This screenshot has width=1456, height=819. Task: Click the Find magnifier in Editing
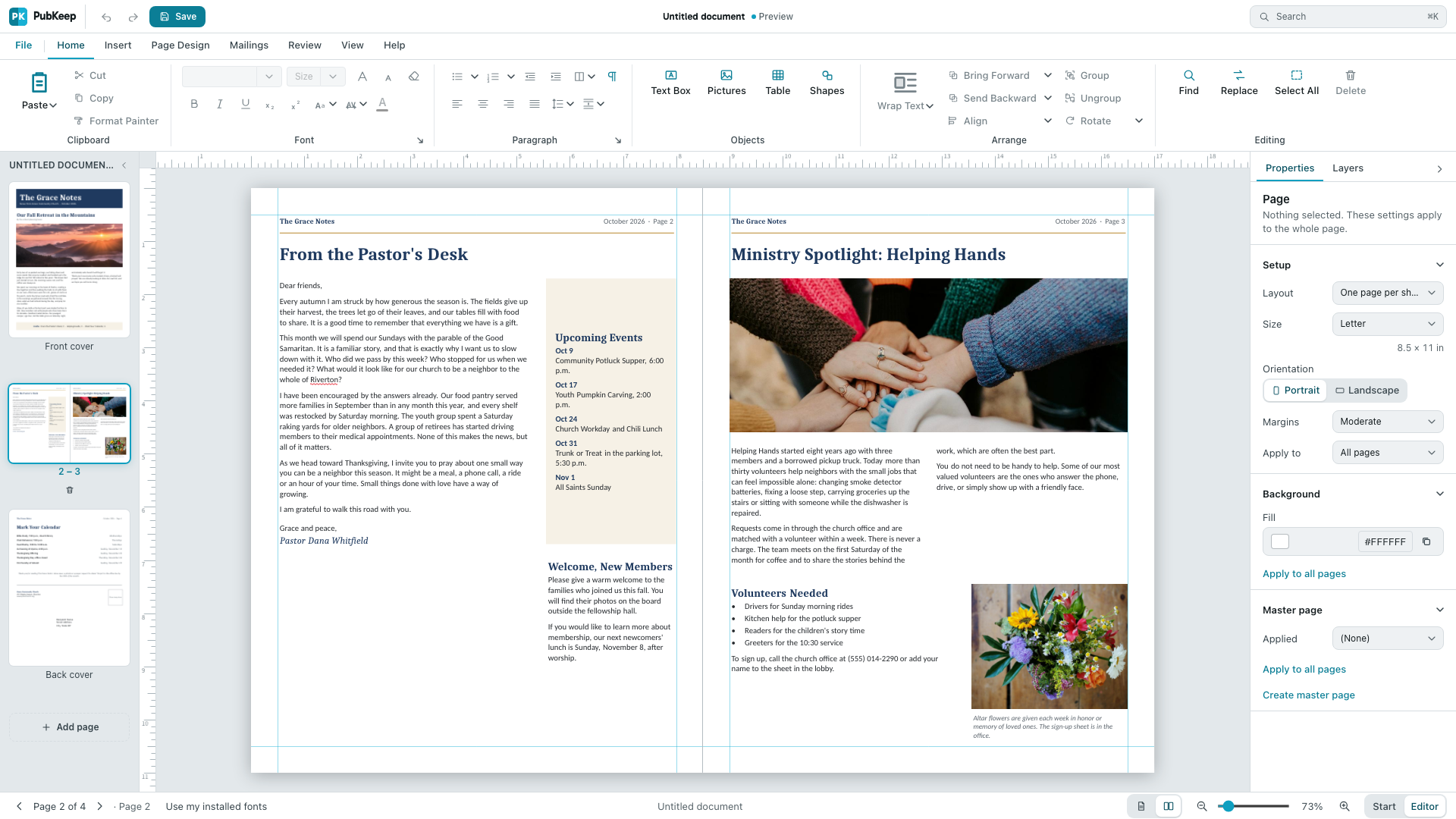pos(1188,83)
